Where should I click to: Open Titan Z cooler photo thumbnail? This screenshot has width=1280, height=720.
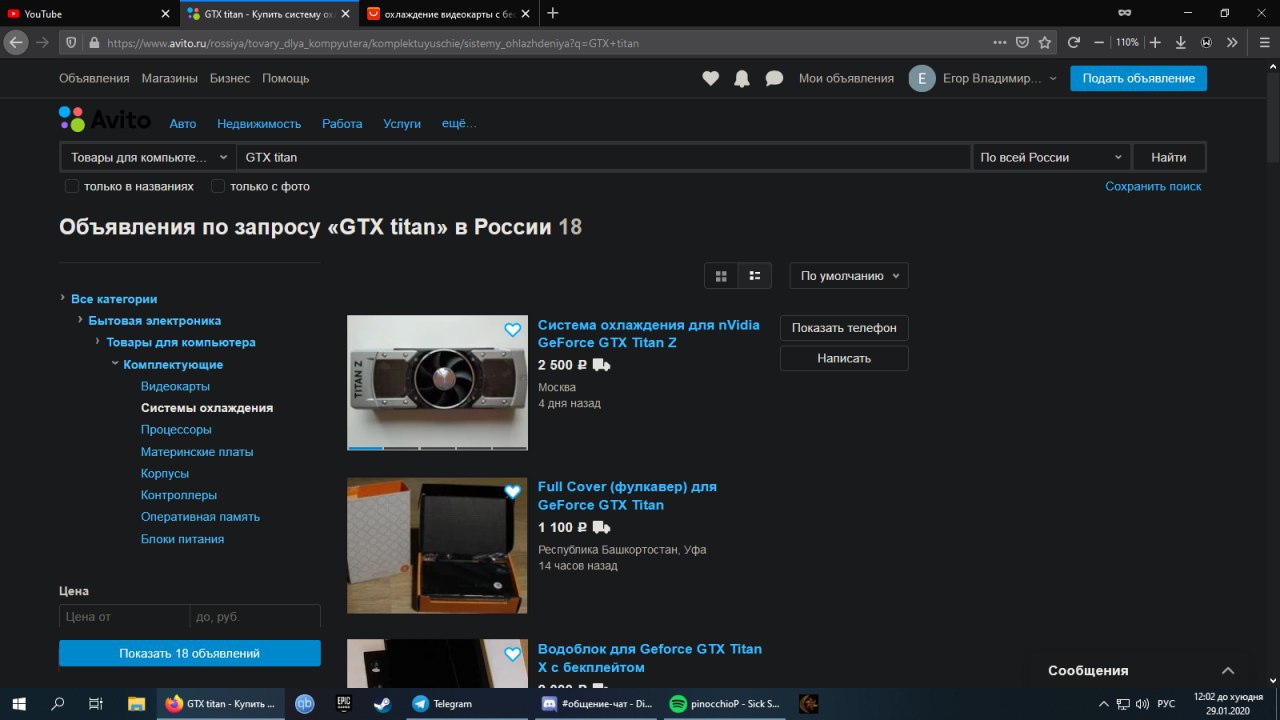point(437,382)
